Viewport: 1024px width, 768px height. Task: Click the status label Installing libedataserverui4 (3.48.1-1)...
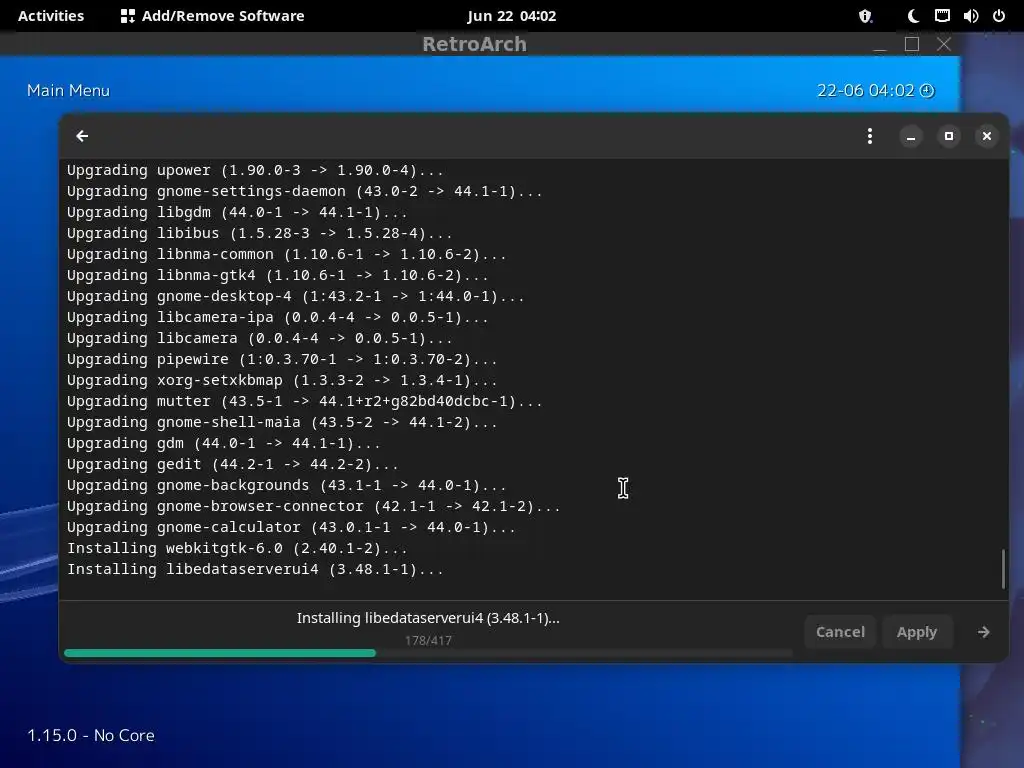click(x=428, y=618)
